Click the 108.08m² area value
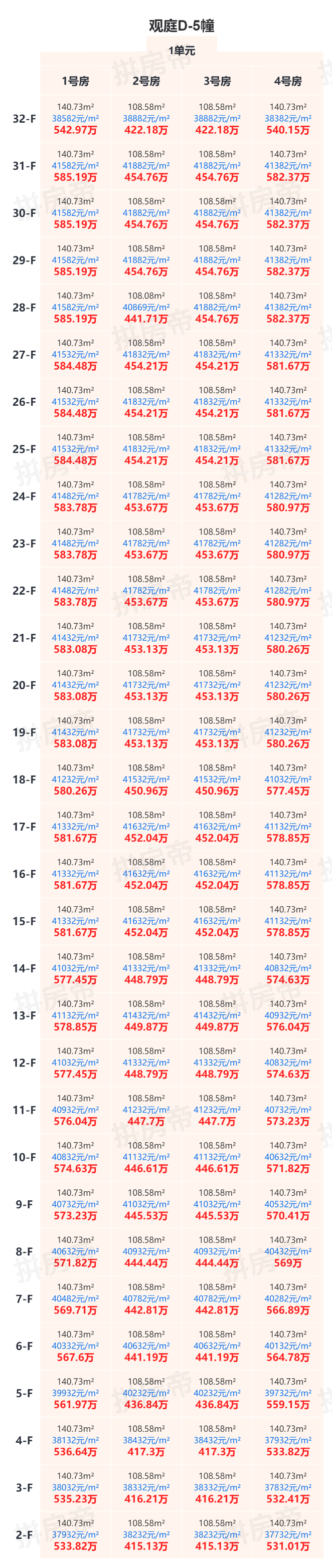Screen dimensions: 332x1568 click(146, 296)
